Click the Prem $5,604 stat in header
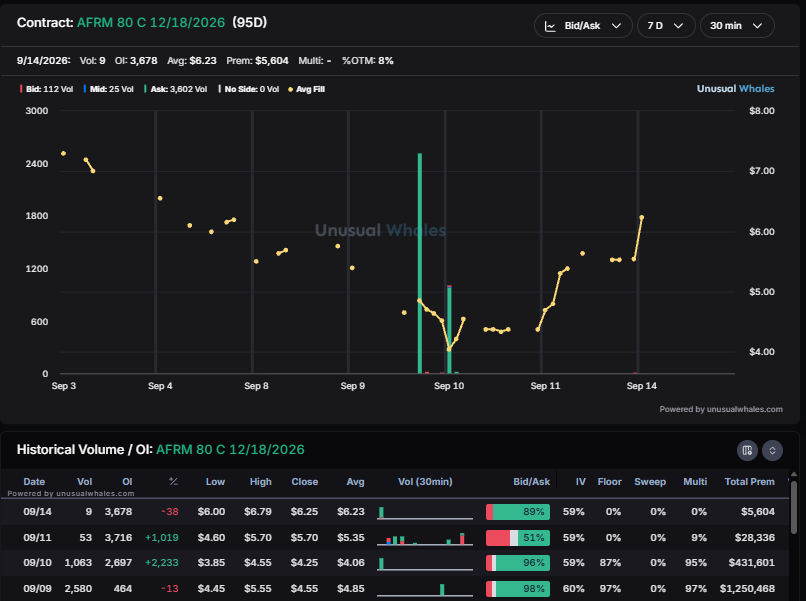The height and width of the screenshot is (601, 806). [257, 61]
